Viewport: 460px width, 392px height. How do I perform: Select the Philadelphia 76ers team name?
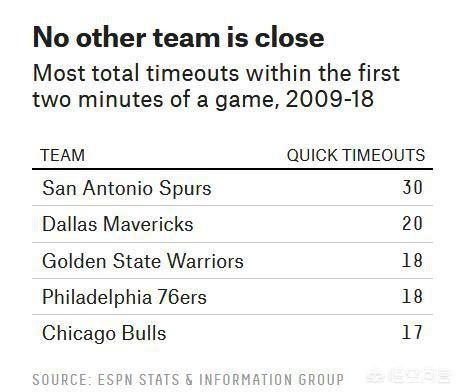[x=124, y=297]
